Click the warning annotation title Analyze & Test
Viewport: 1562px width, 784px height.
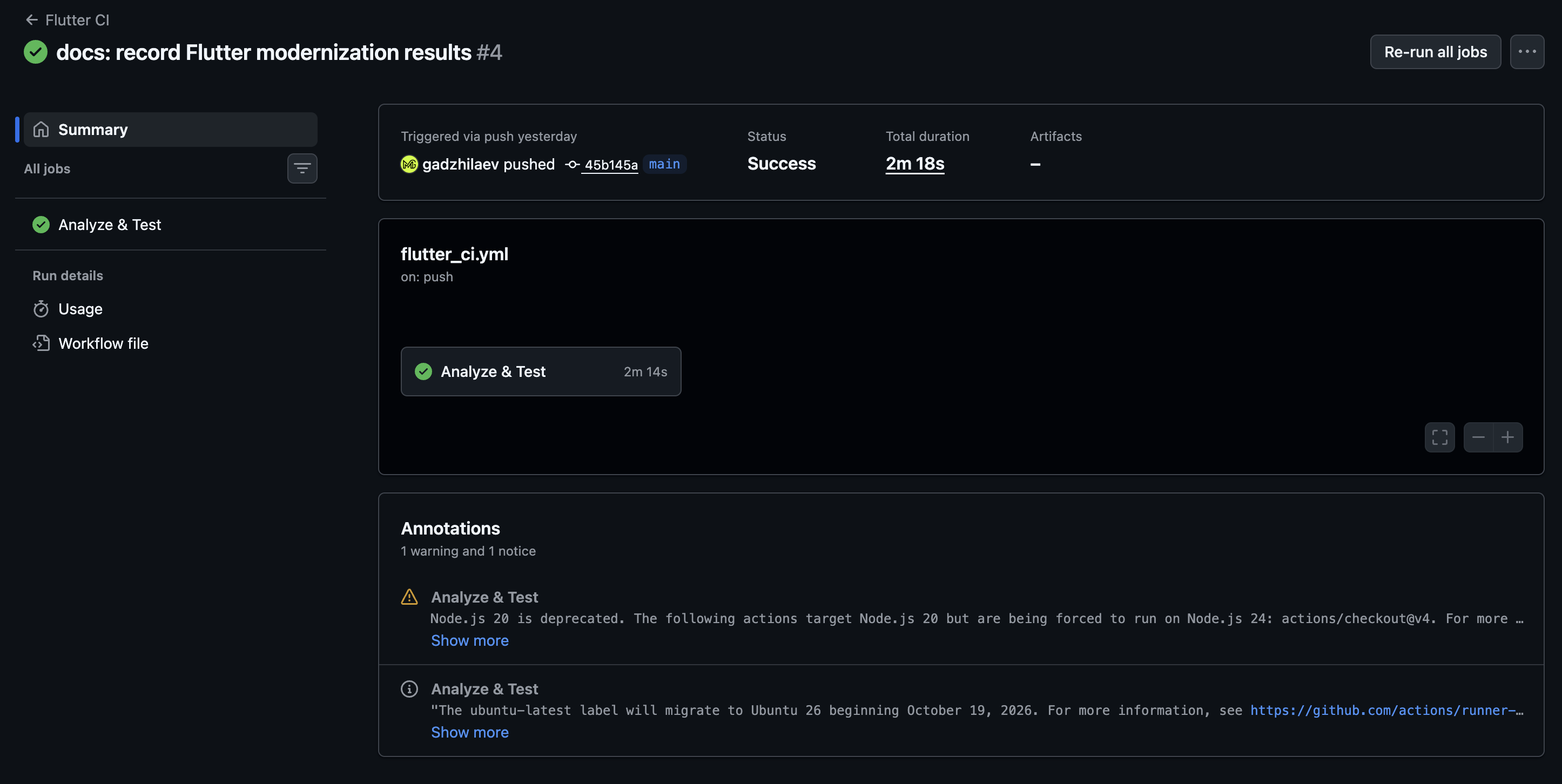[x=484, y=597]
